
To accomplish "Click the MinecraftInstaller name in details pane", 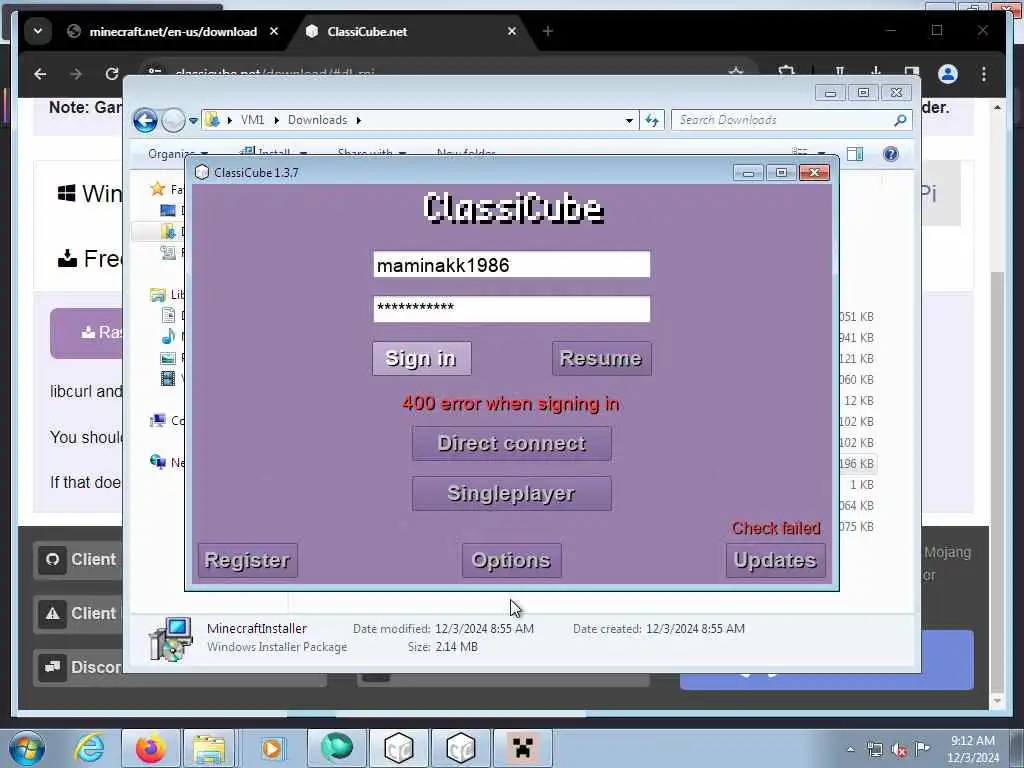I will pyautogui.click(x=257, y=628).
